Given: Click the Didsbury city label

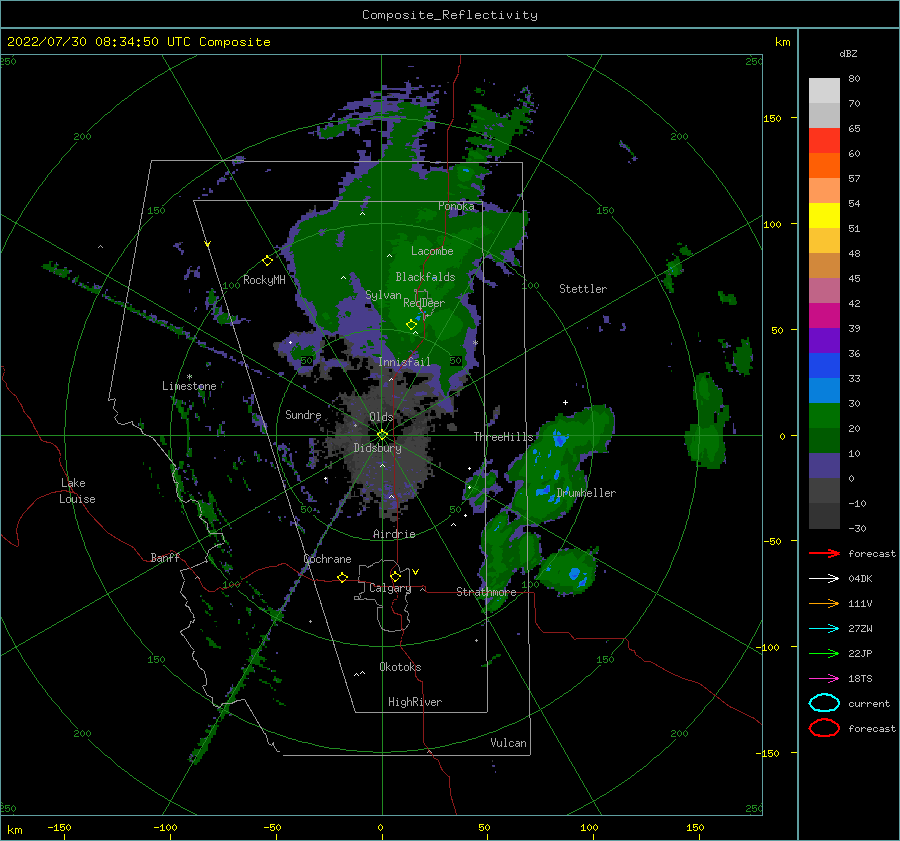Looking at the screenshot, I should point(377,448).
